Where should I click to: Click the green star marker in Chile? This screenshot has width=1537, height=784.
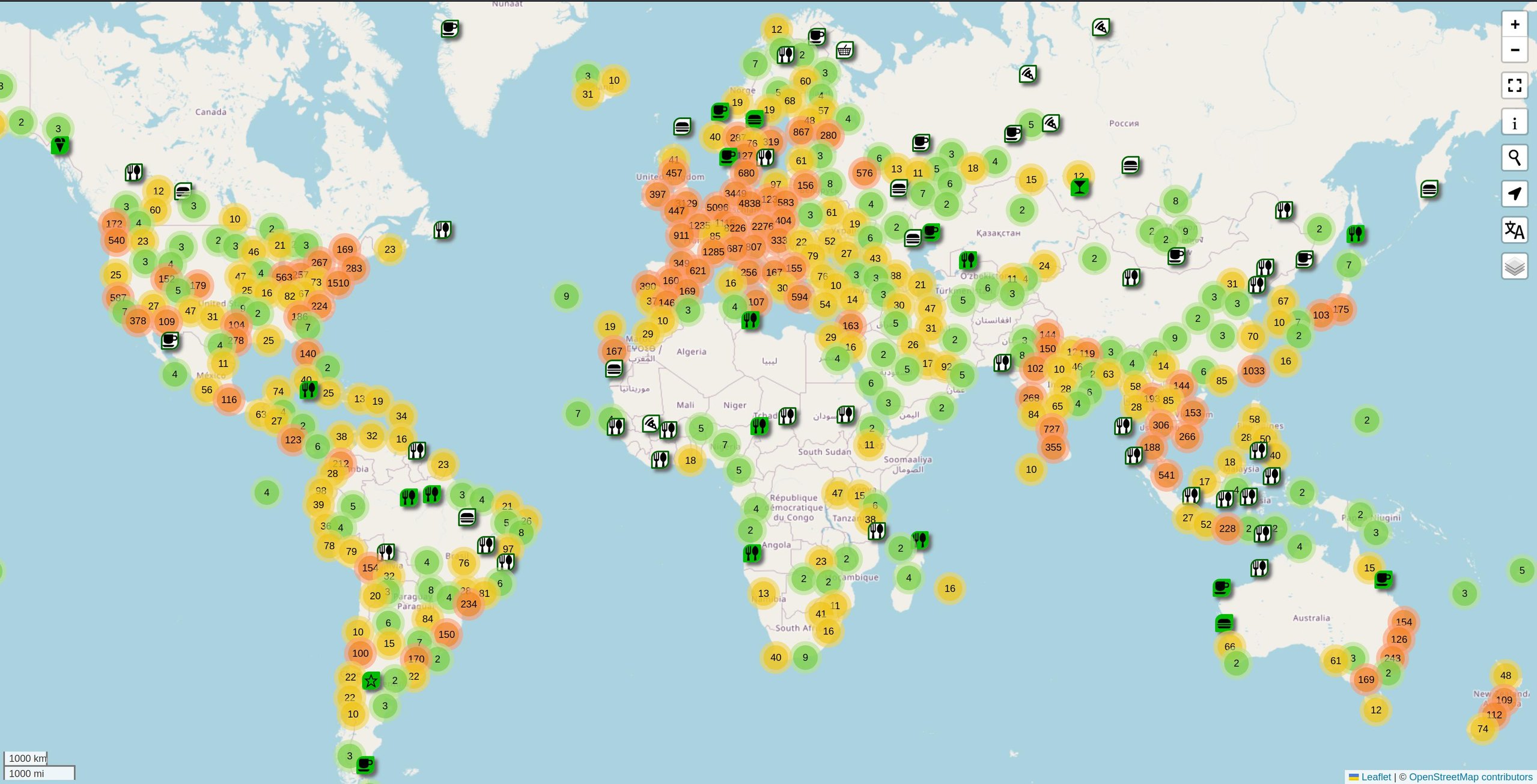coord(371,681)
